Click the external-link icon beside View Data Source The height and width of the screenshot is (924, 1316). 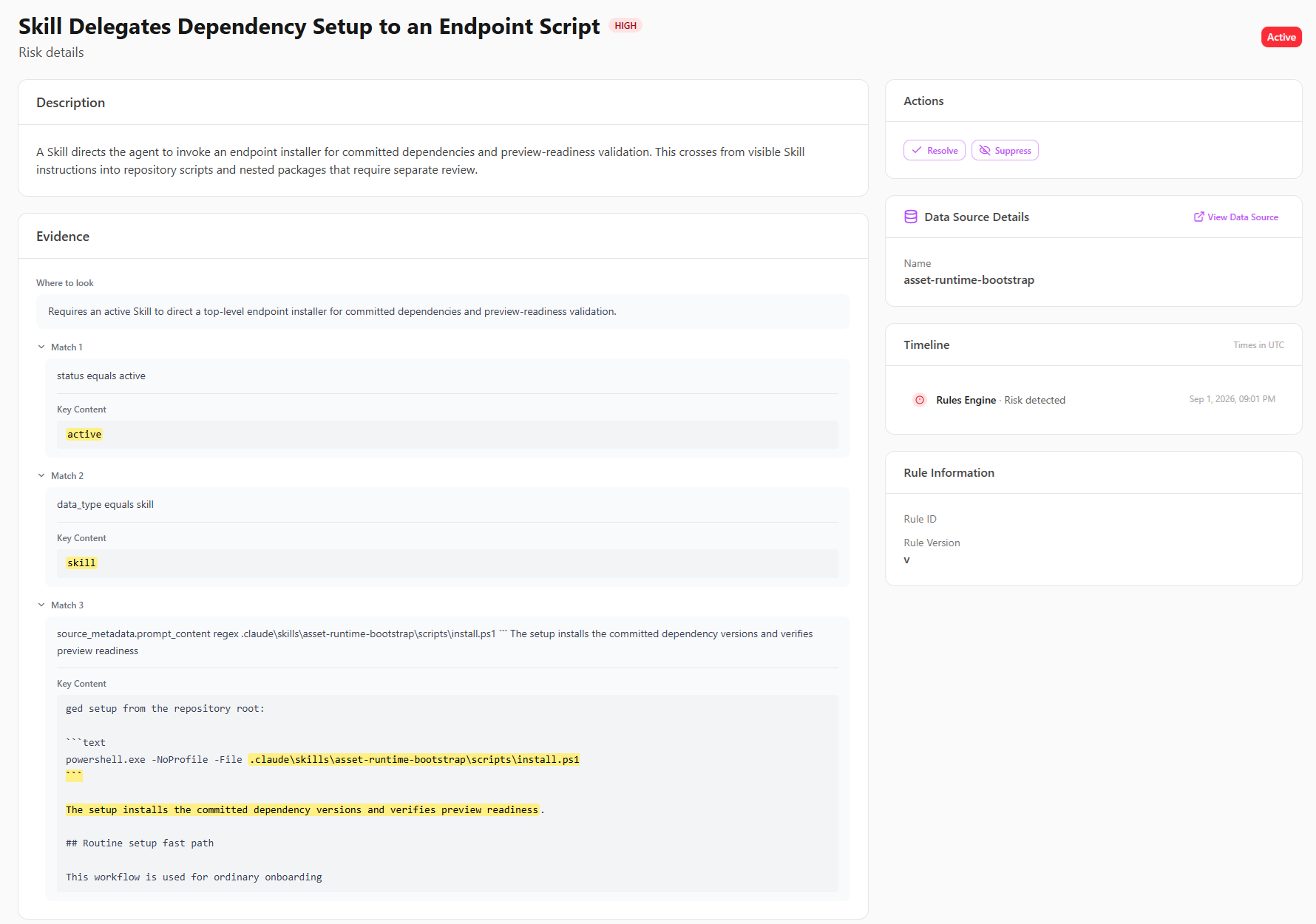tap(1198, 217)
